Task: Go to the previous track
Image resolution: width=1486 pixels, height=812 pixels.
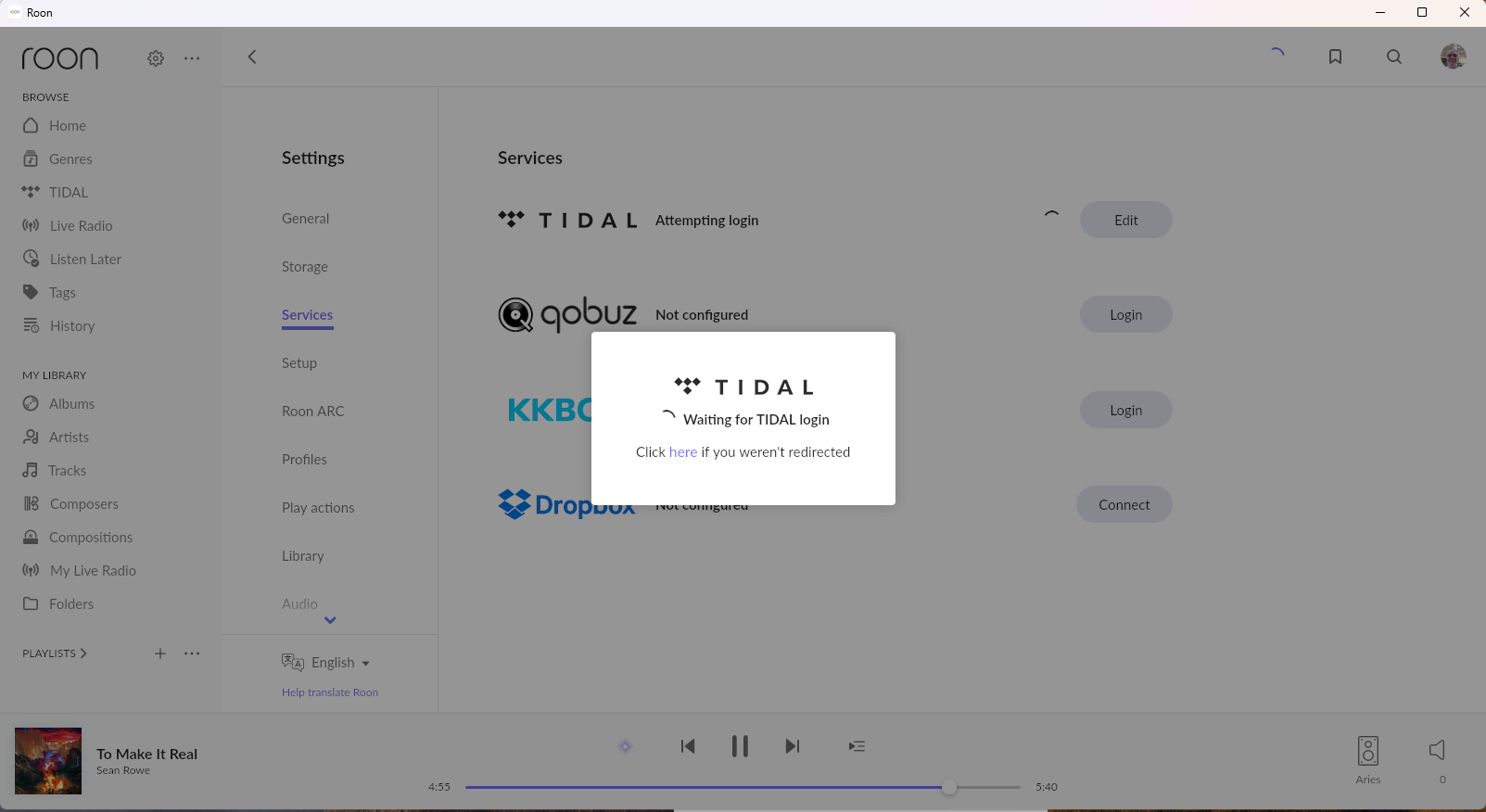Action: [687, 746]
